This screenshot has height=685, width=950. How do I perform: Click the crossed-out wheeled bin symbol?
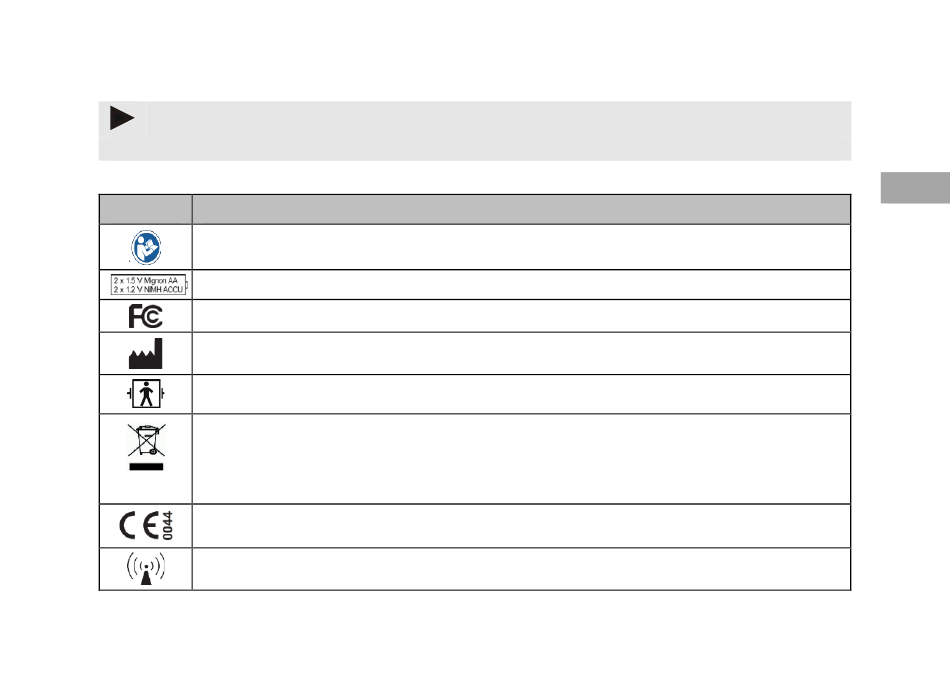(147, 440)
